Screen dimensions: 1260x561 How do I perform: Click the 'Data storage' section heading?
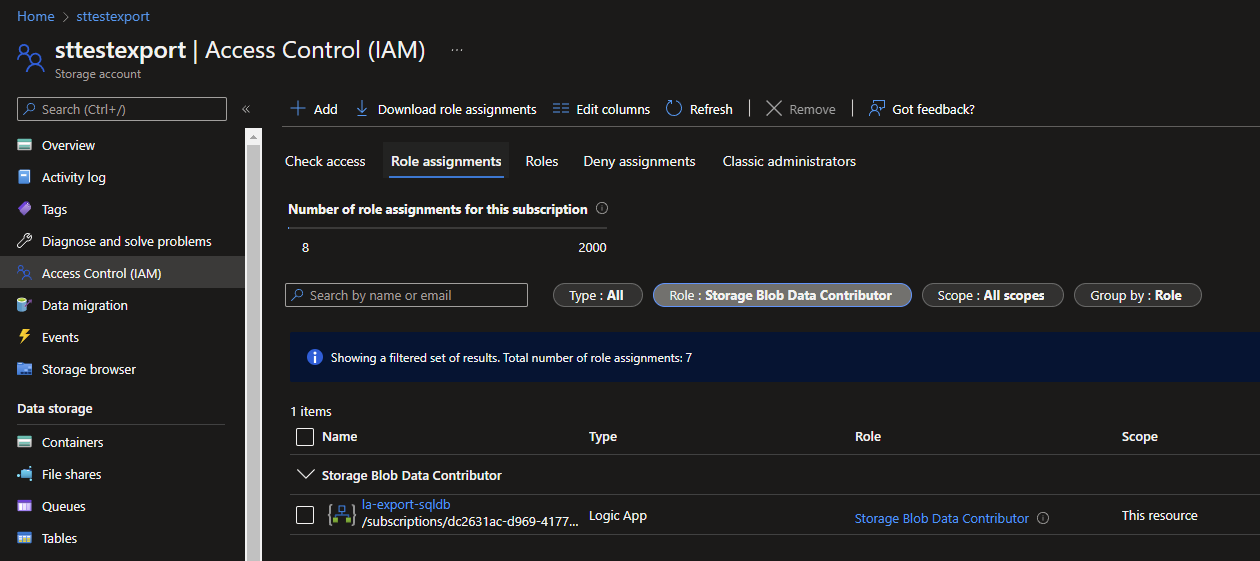coord(55,408)
